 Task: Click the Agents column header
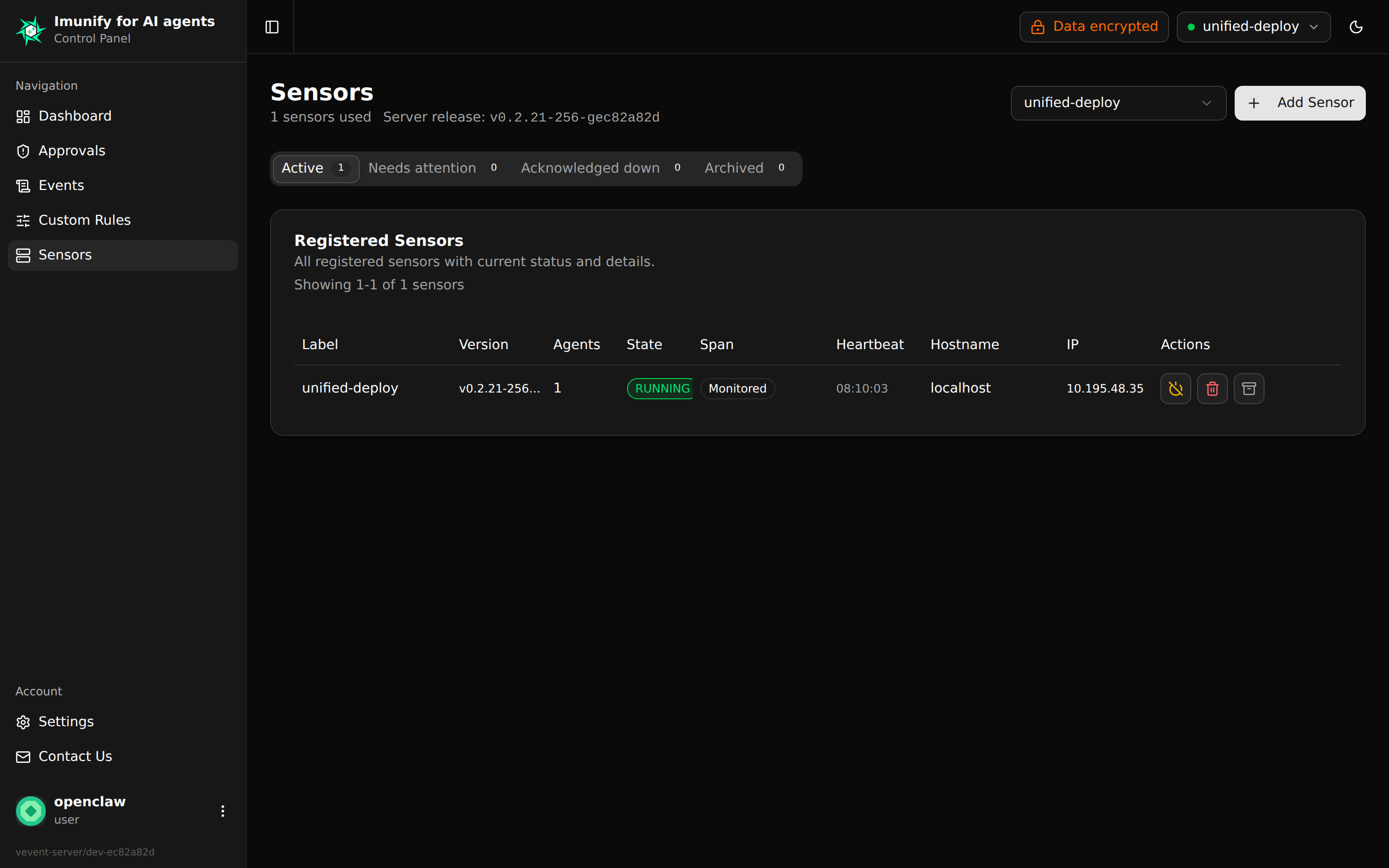coord(576,344)
